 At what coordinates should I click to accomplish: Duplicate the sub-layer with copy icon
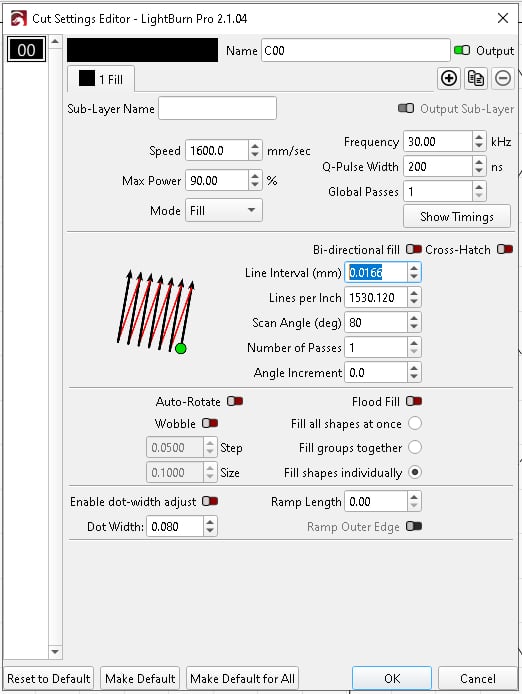click(476, 79)
